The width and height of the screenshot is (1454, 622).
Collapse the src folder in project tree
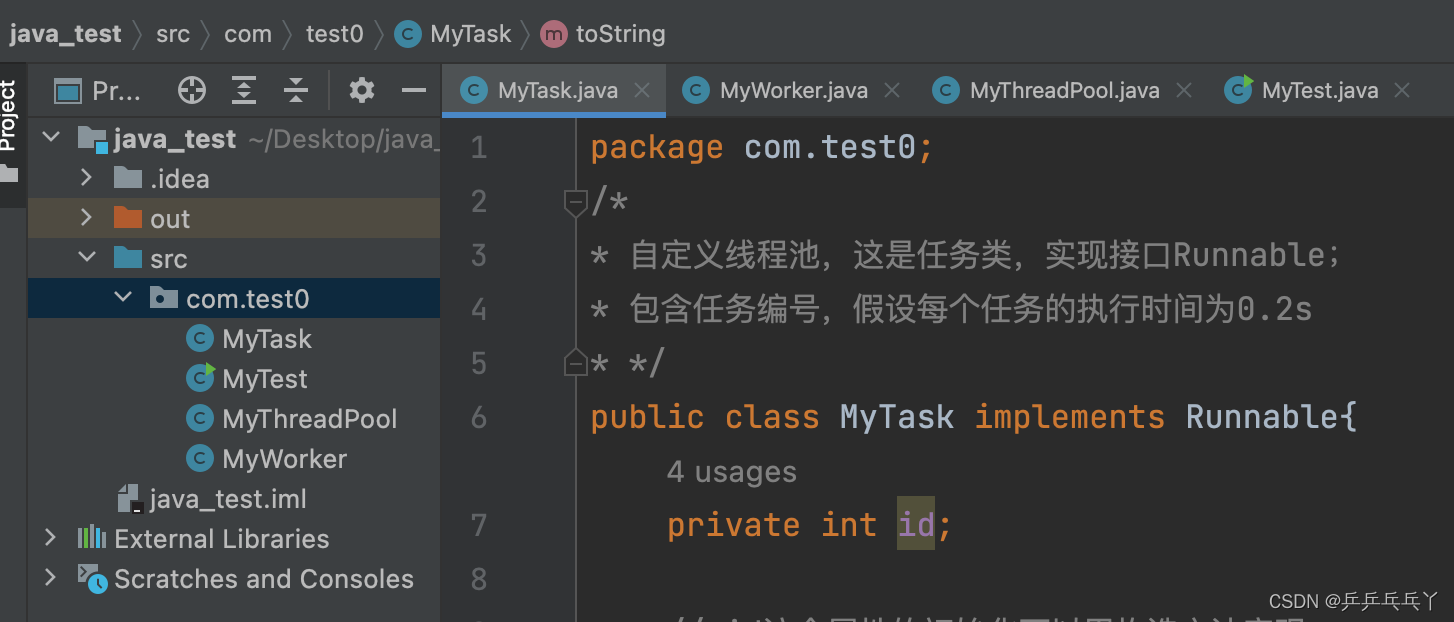pyautogui.click(x=87, y=258)
